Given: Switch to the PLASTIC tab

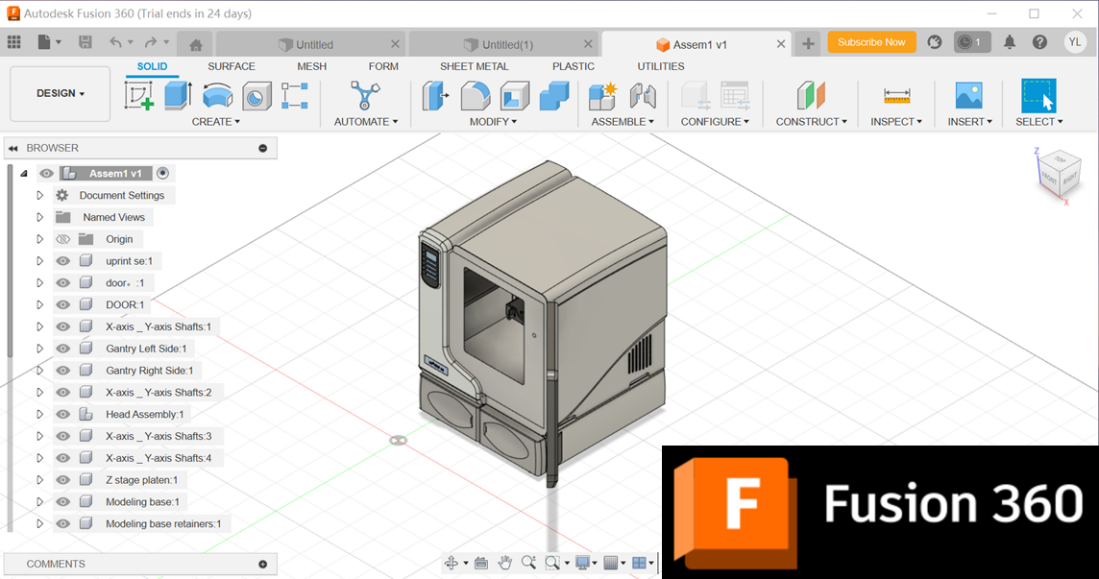Looking at the screenshot, I should 573,66.
